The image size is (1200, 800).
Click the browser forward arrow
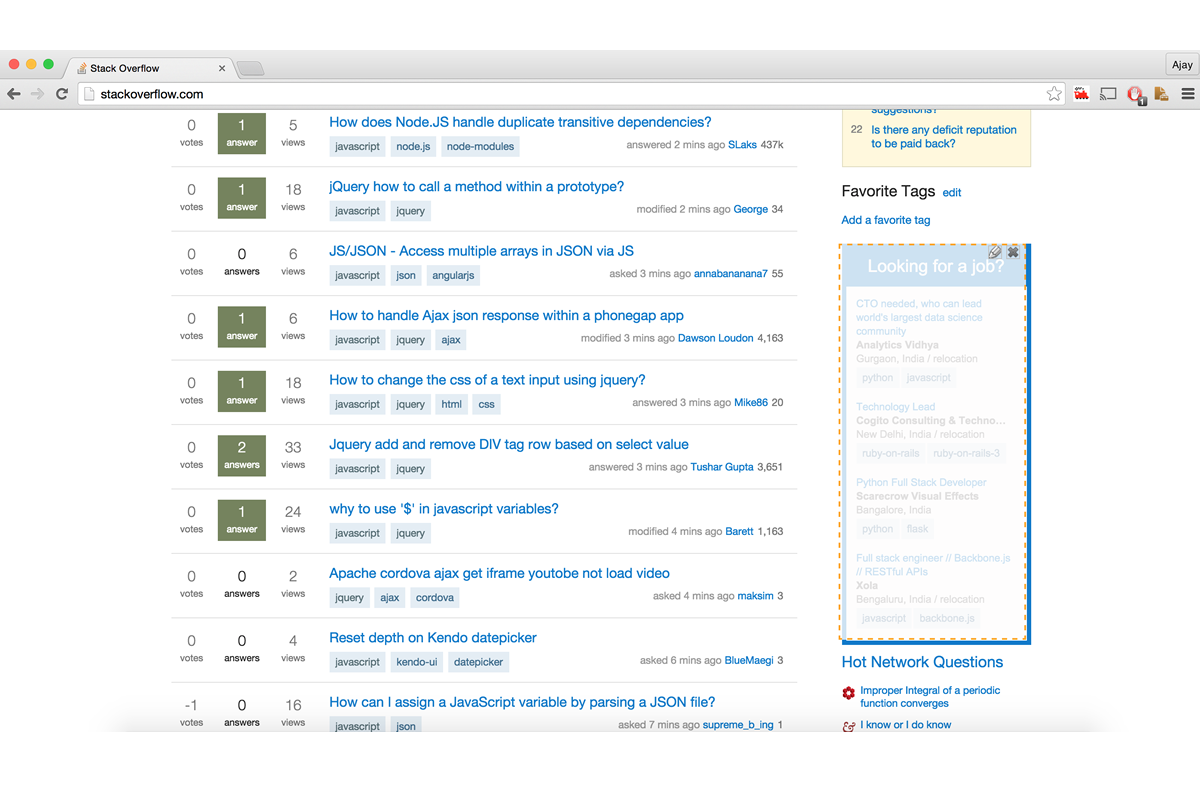tap(38, 94)
